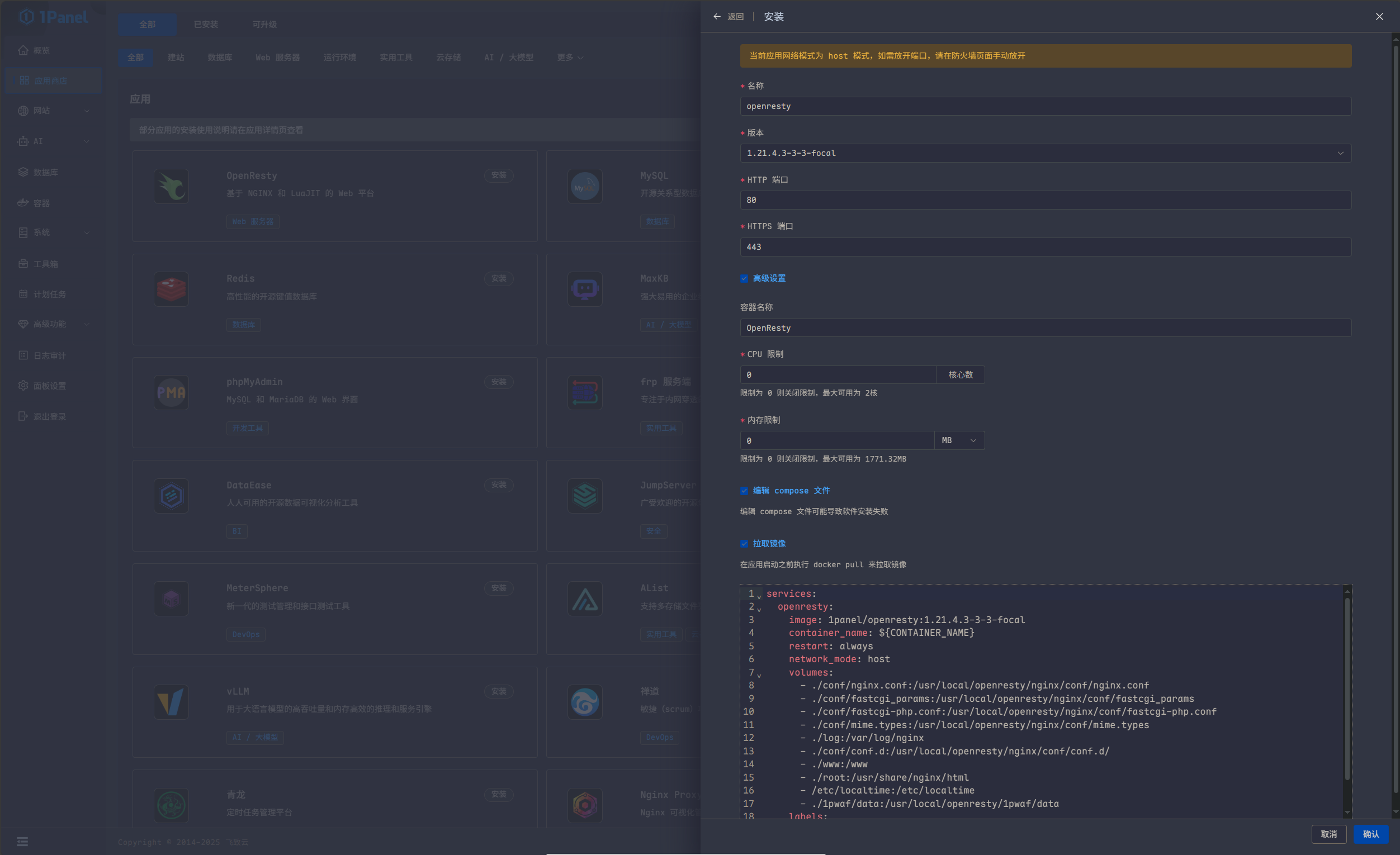Screen dimensions: 1400x855
Task: Collapse the volumes fold arrow in the compose editor
Action: 759,675
